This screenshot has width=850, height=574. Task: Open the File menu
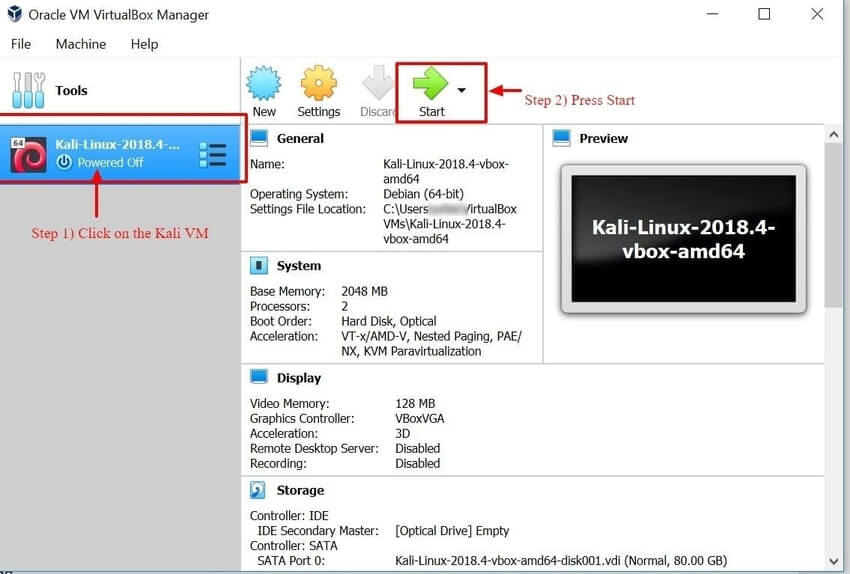(x=21, y=44)
